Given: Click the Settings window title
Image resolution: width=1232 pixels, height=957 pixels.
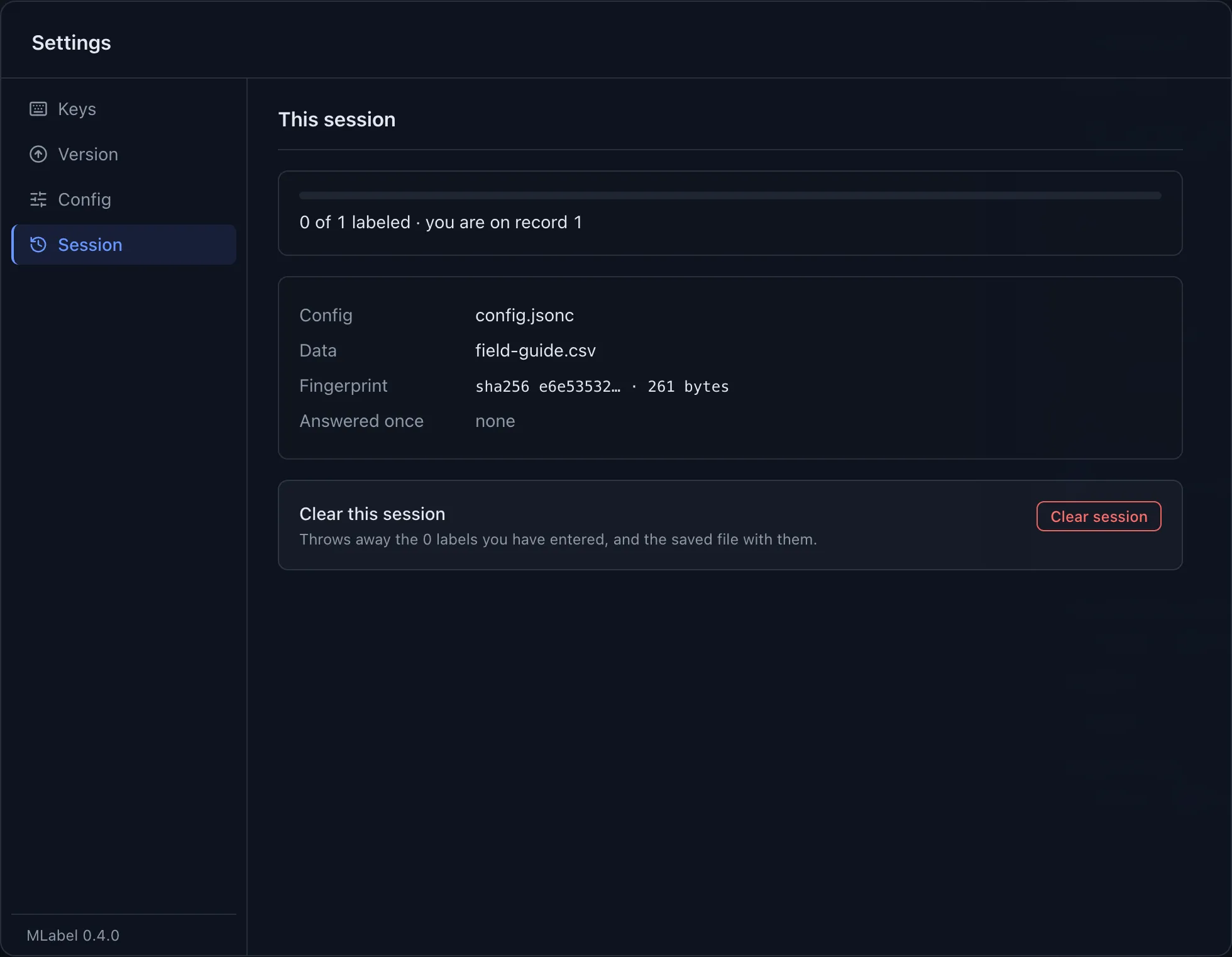Looking at the screenshot, I should pos(71,43).
